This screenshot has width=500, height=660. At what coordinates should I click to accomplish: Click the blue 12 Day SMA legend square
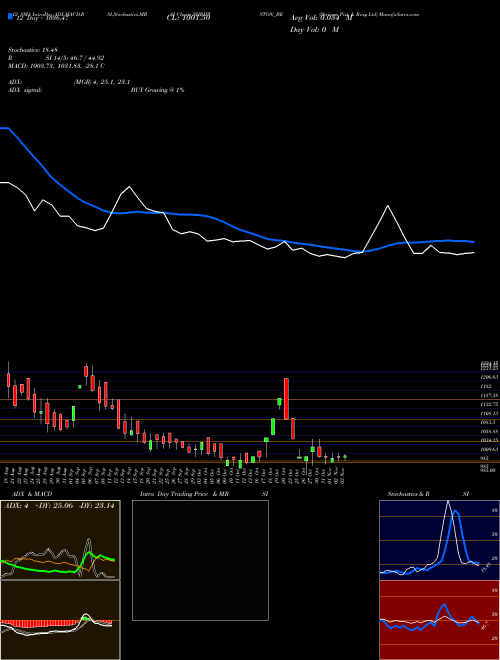click(11, 17)
